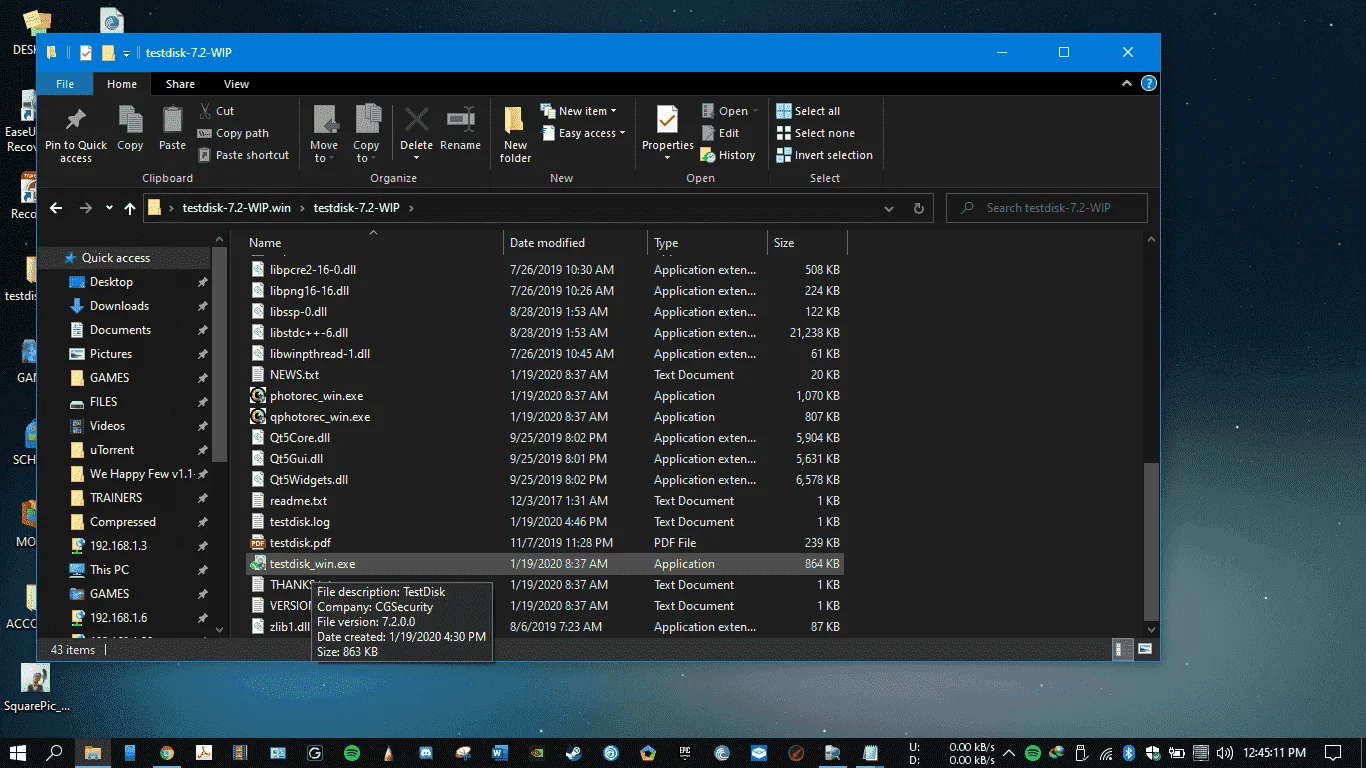Open uTorrent folder in navigation pane
1366x768 pixels.
(112, 450)
